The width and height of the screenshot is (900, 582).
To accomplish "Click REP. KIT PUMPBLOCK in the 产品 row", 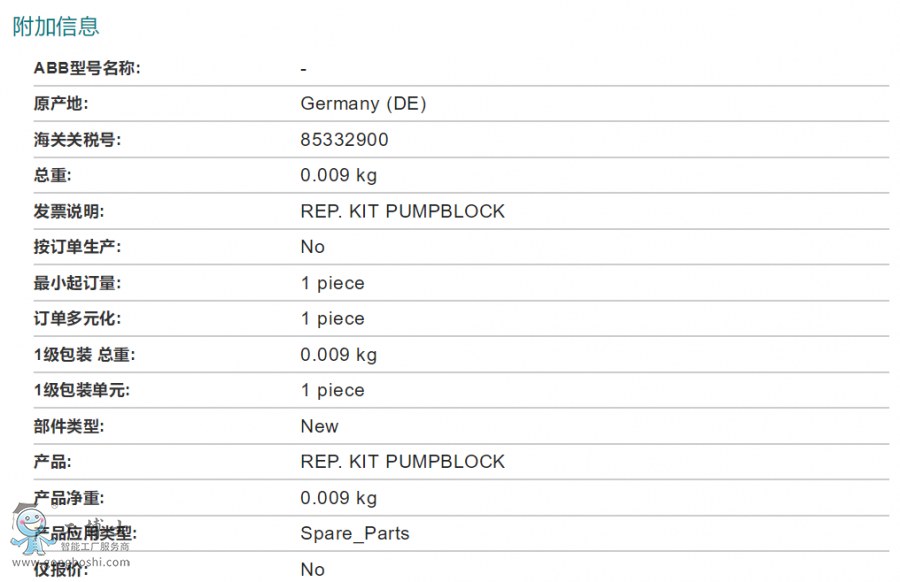I will click(x=402, y=462).
